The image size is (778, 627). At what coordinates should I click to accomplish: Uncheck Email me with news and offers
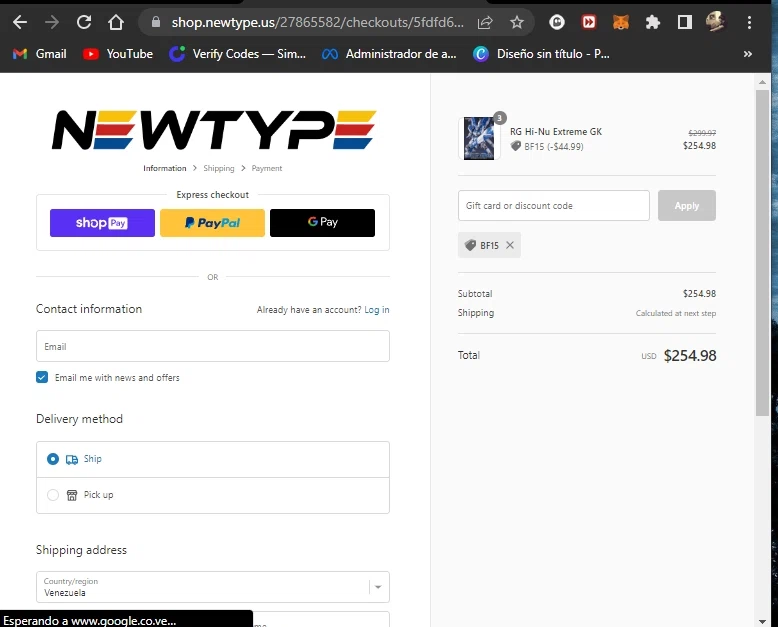pyautogui.click(x=42, y=377)
